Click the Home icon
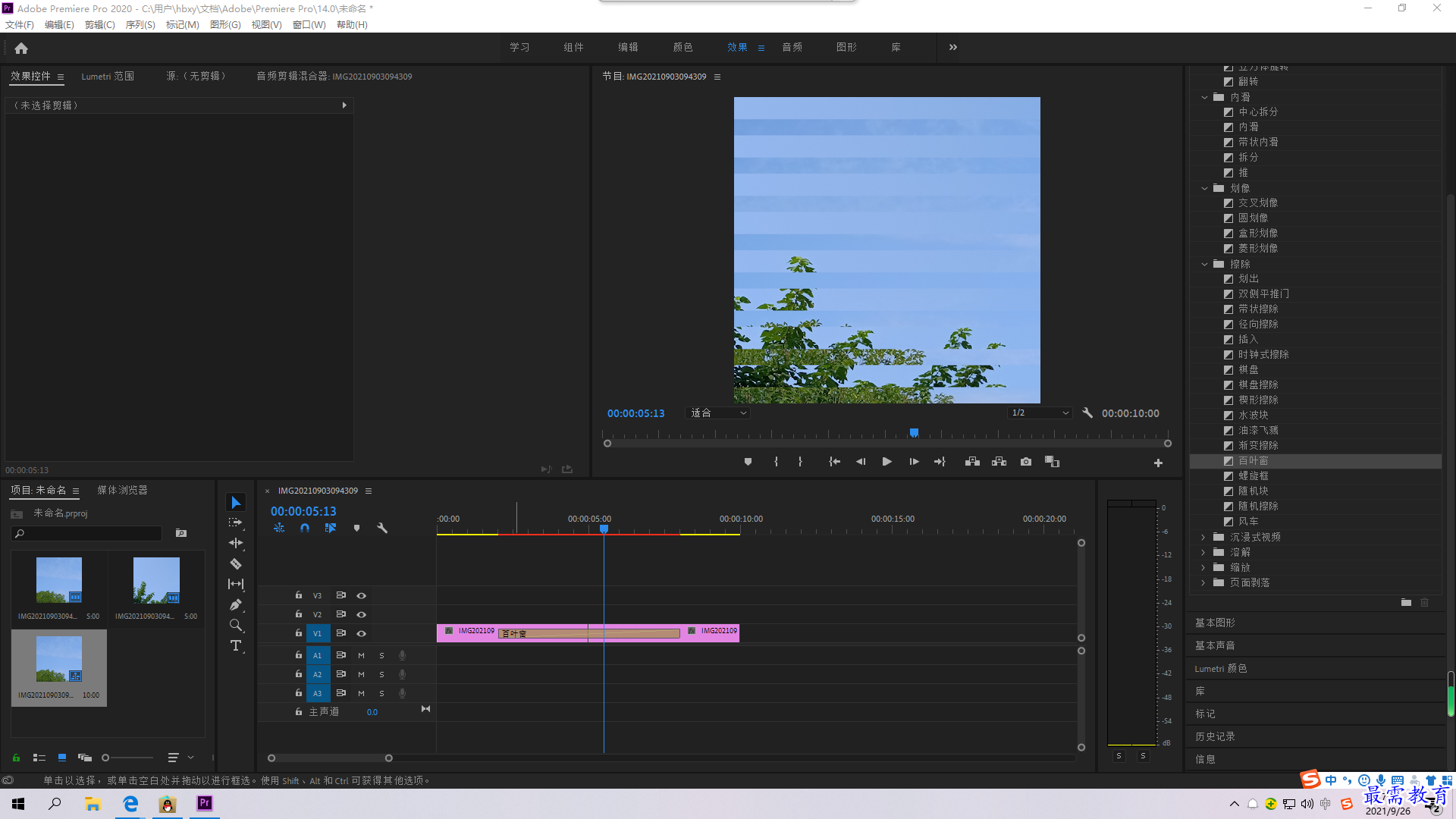The height and width of the screenshot is (819, 1456). coord(21,48)
